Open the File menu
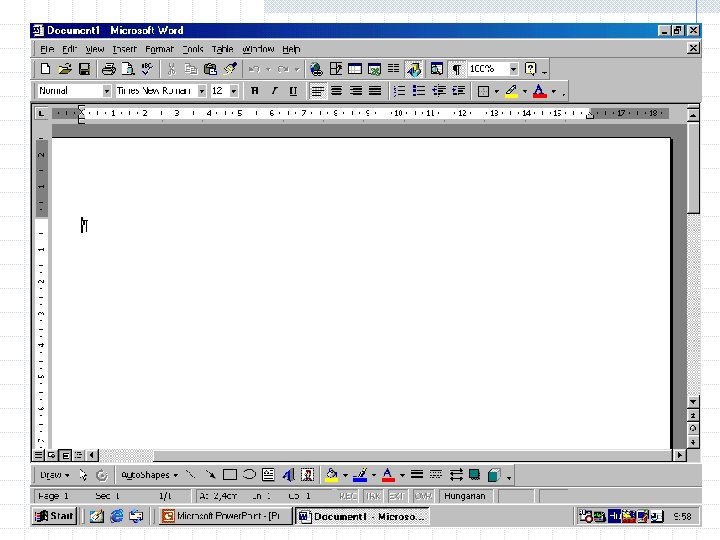Image resolution: width=720 pixels, height=540 pixels. pos(47,49)
